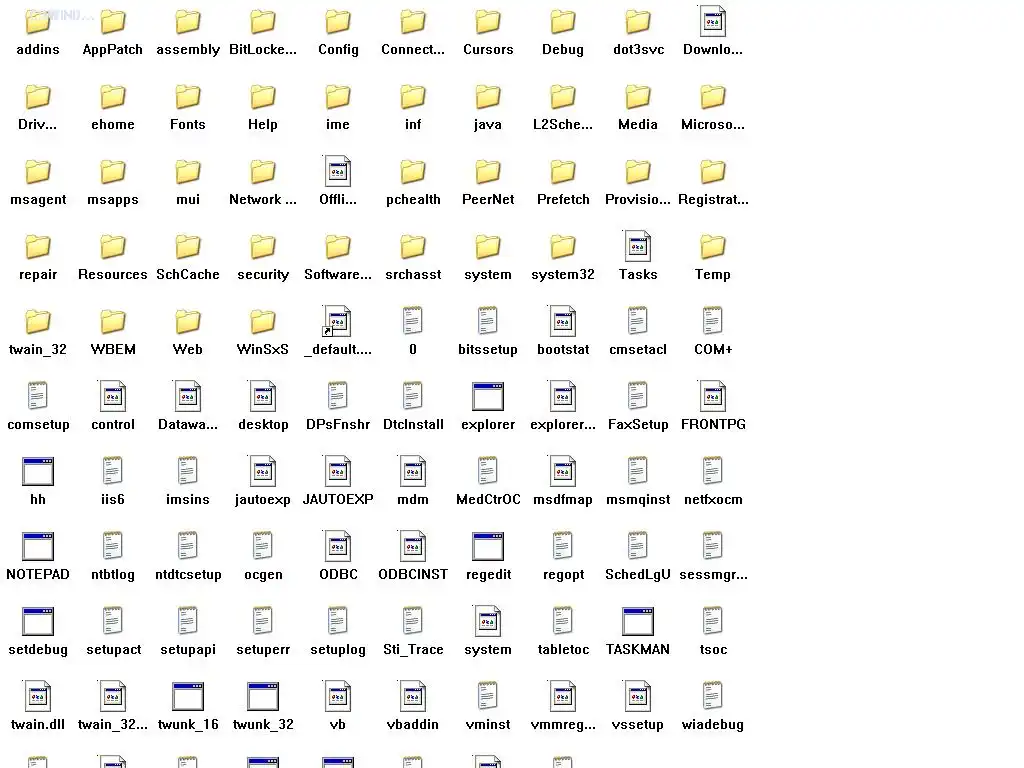Click the bootstat file icon

point(563,321)
